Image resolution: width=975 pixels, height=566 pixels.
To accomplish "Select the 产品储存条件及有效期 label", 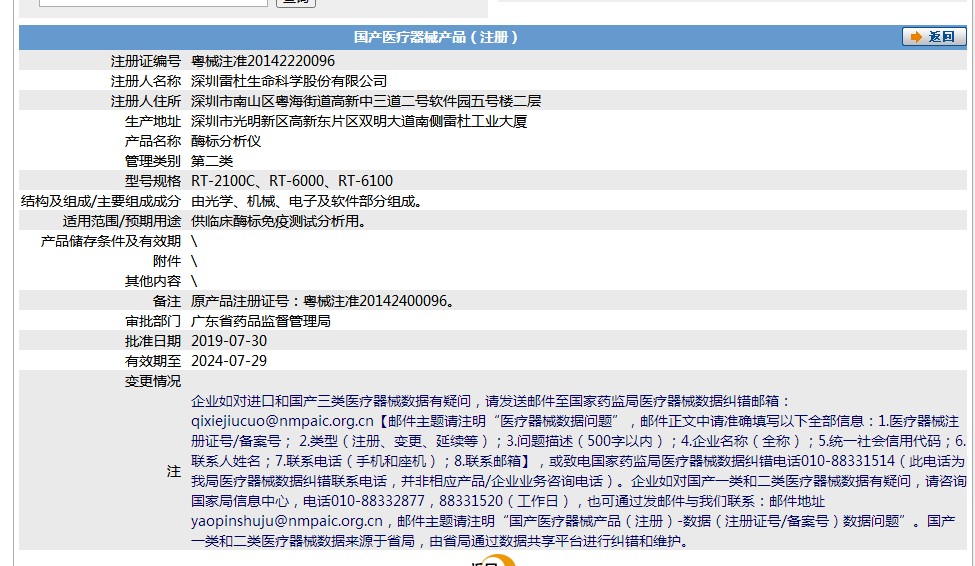I will [111, 241].
